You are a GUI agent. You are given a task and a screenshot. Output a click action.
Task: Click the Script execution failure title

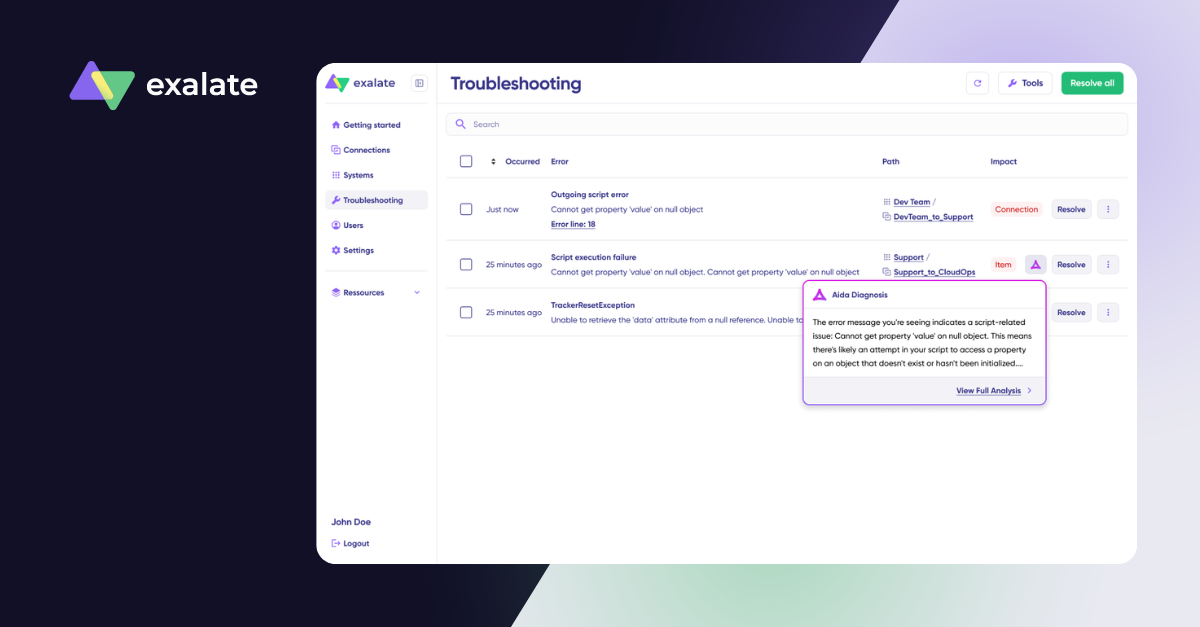point(593,257)
